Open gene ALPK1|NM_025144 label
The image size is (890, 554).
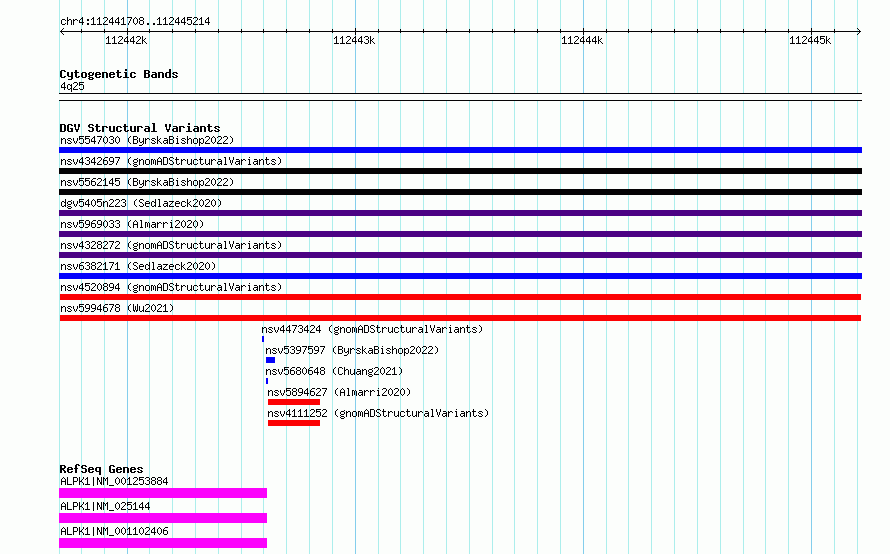coord(105,506)
